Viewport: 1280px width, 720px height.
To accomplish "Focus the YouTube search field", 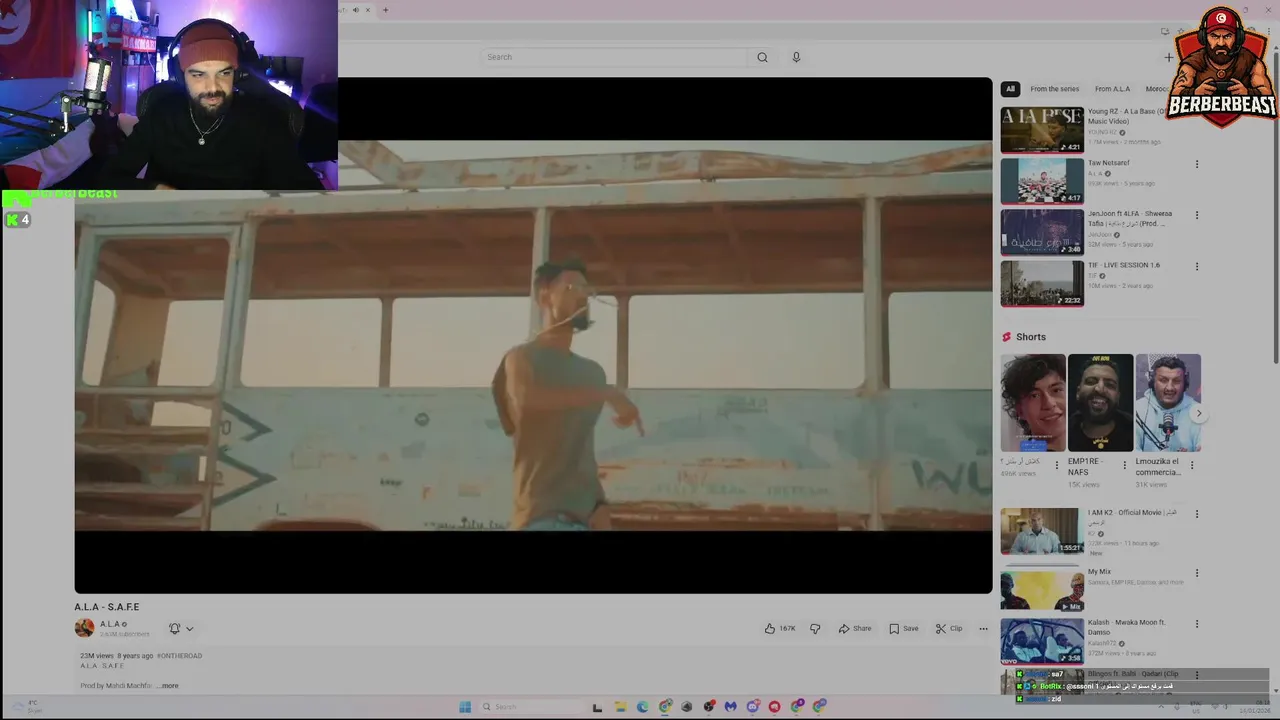I will [615, 57].
